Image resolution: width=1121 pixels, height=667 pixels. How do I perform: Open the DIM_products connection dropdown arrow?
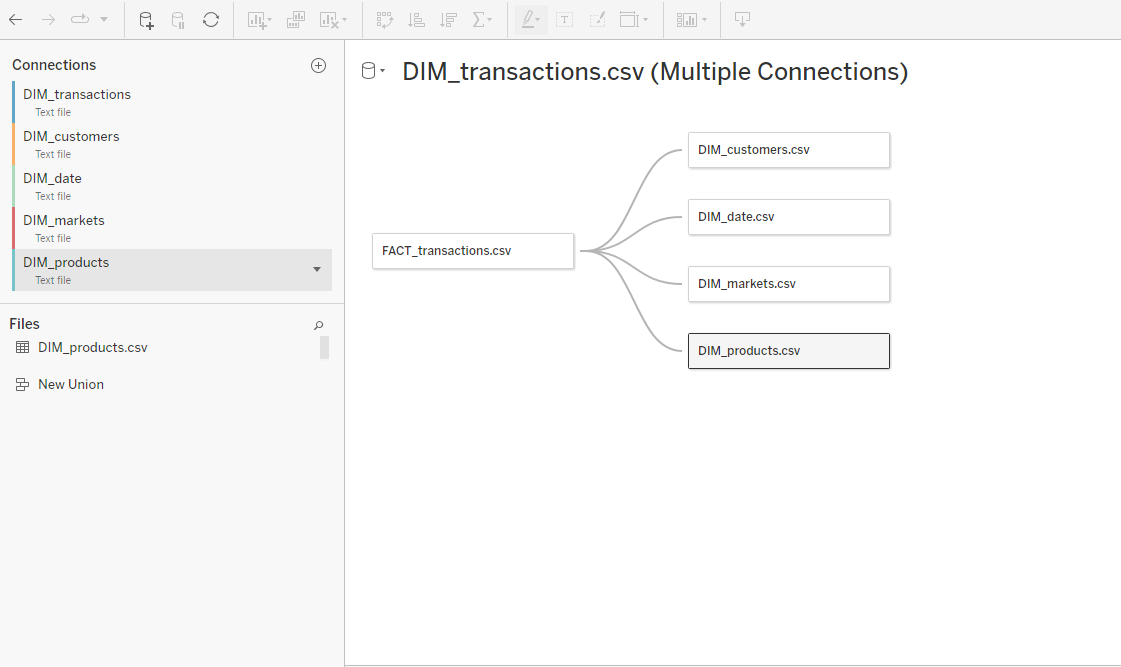(317, 270)
